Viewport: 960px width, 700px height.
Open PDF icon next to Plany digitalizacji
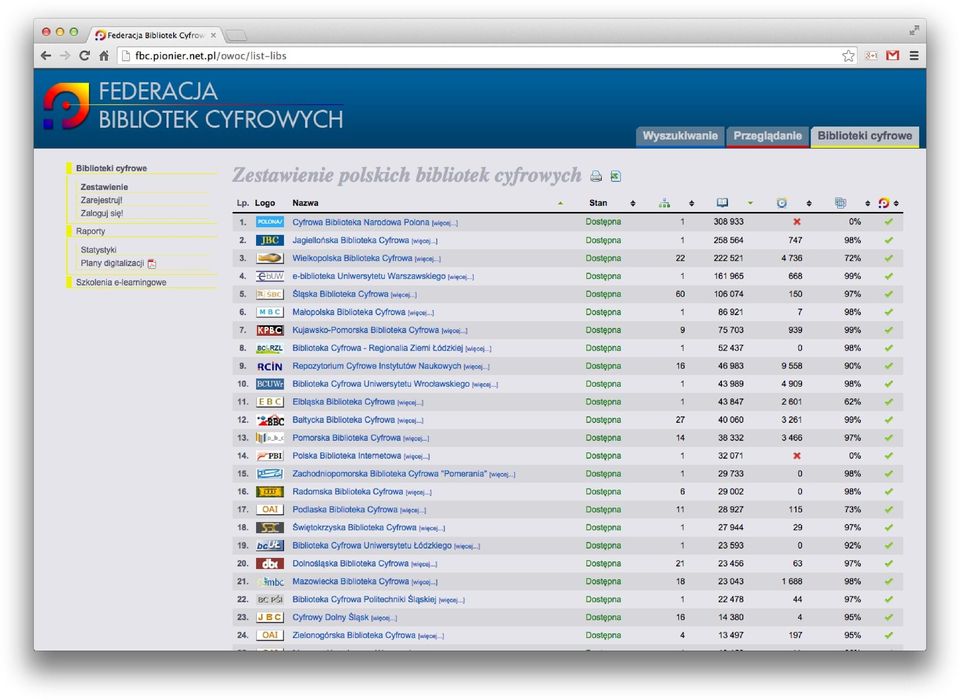pyautogui.click(x=152, y=263)
